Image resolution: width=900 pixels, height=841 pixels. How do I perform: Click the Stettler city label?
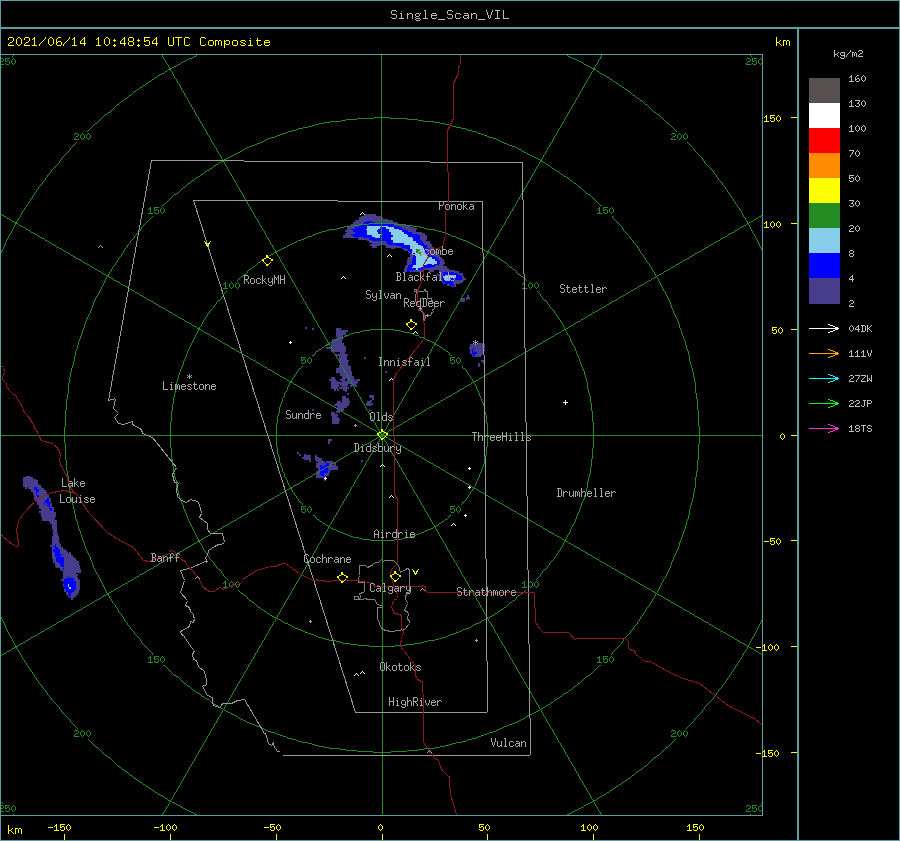click(583, 289)
